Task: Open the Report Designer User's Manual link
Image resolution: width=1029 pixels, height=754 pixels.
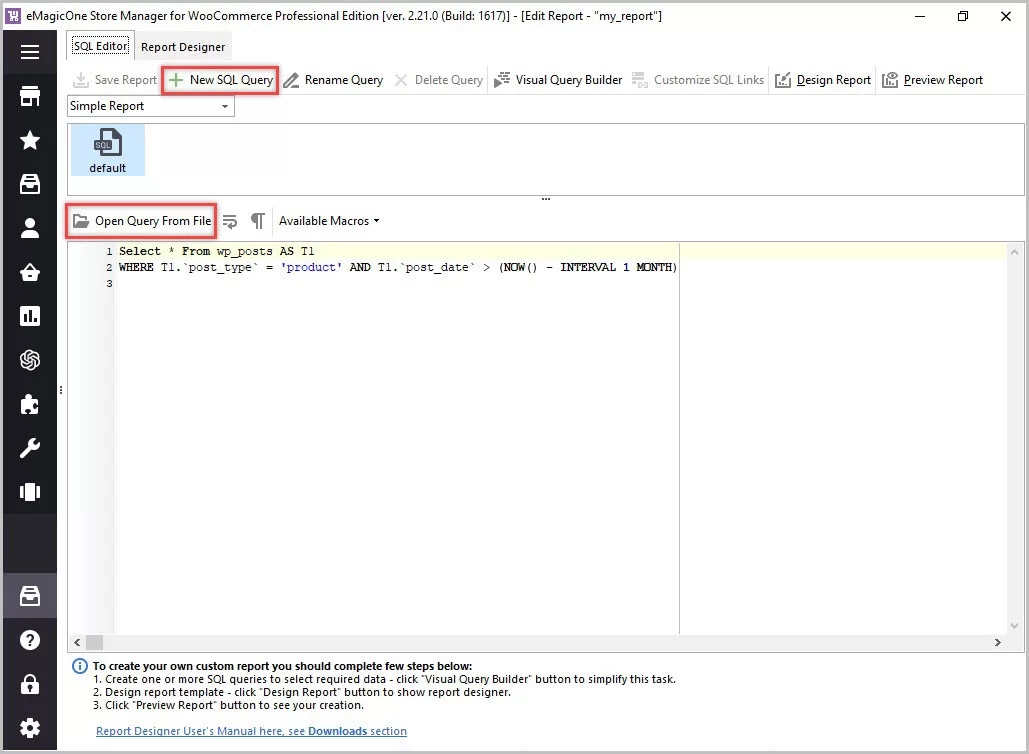Action: (x=251, y=731)
